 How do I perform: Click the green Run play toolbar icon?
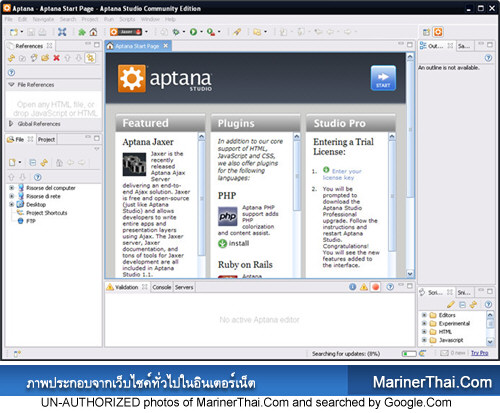click(x=193, y=32)
